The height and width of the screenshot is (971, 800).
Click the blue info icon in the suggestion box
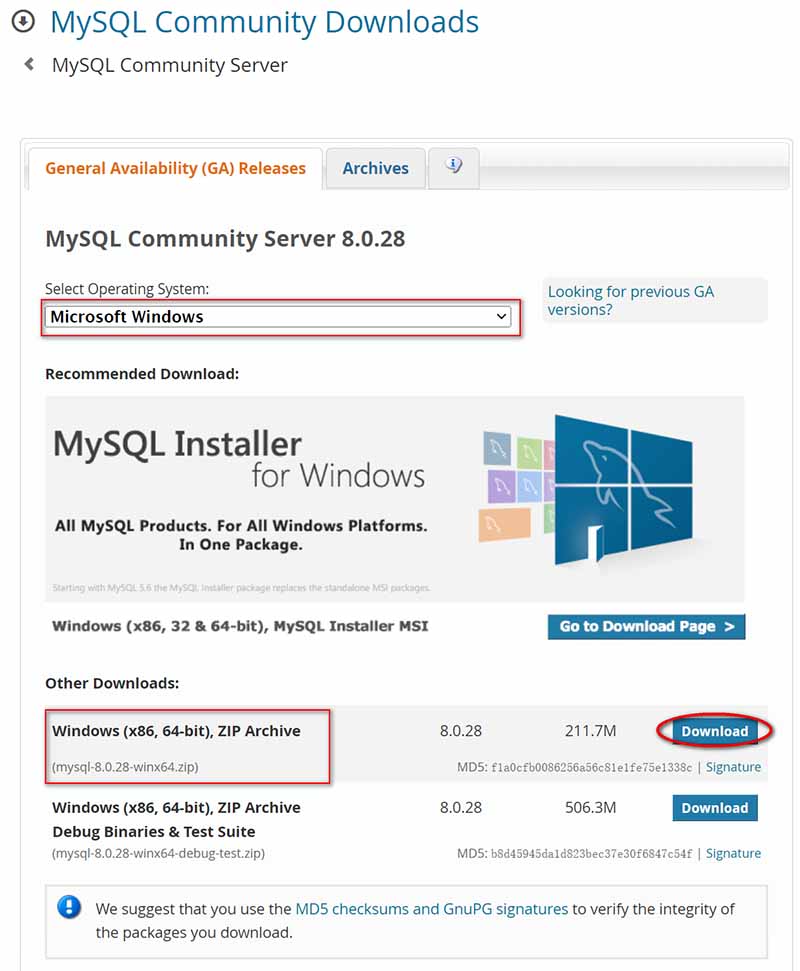(x=69, y=907)
